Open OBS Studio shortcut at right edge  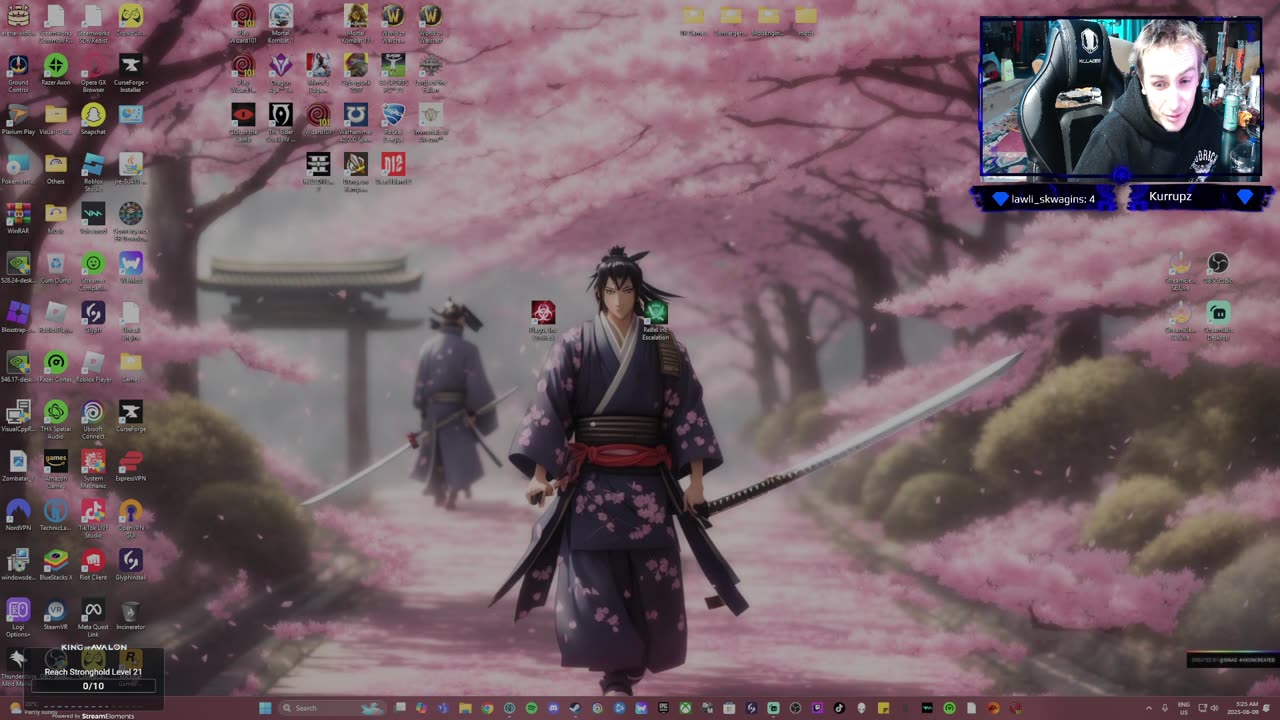[x=1217, y=268]
